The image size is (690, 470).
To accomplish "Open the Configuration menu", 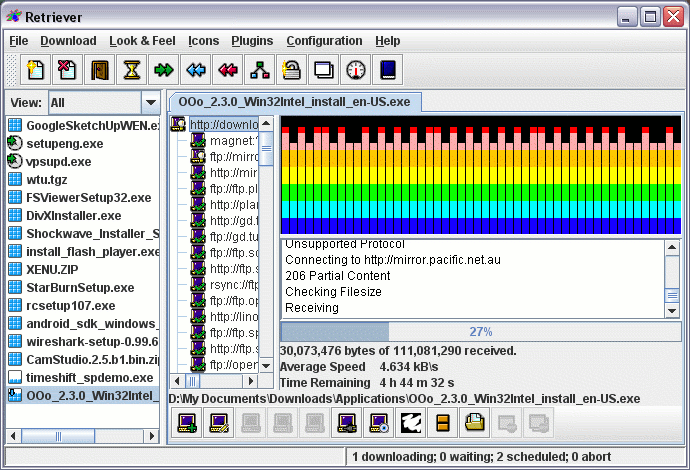I will 324,41.
